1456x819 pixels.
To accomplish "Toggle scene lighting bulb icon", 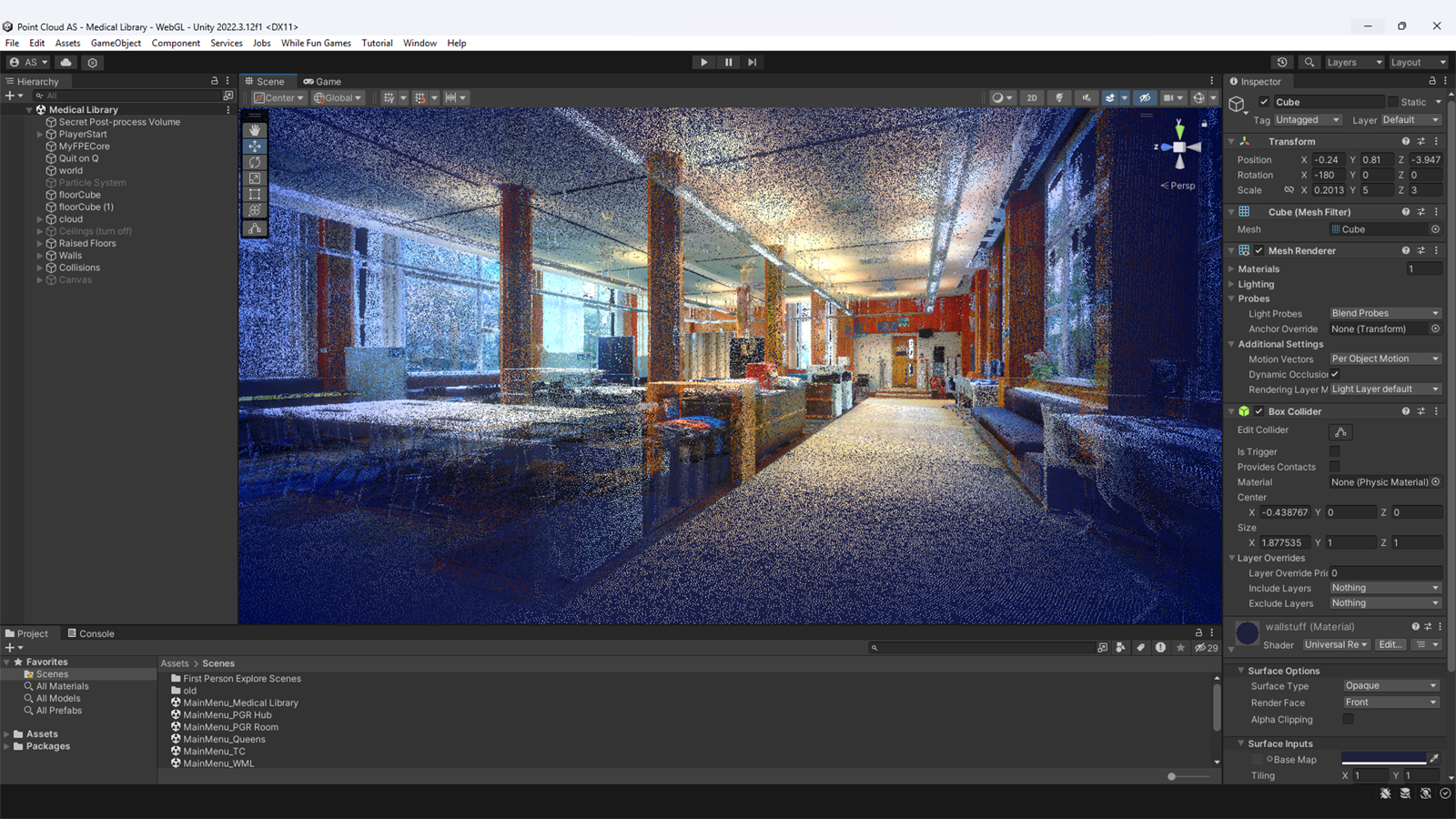I will (x=1058, y=98).
